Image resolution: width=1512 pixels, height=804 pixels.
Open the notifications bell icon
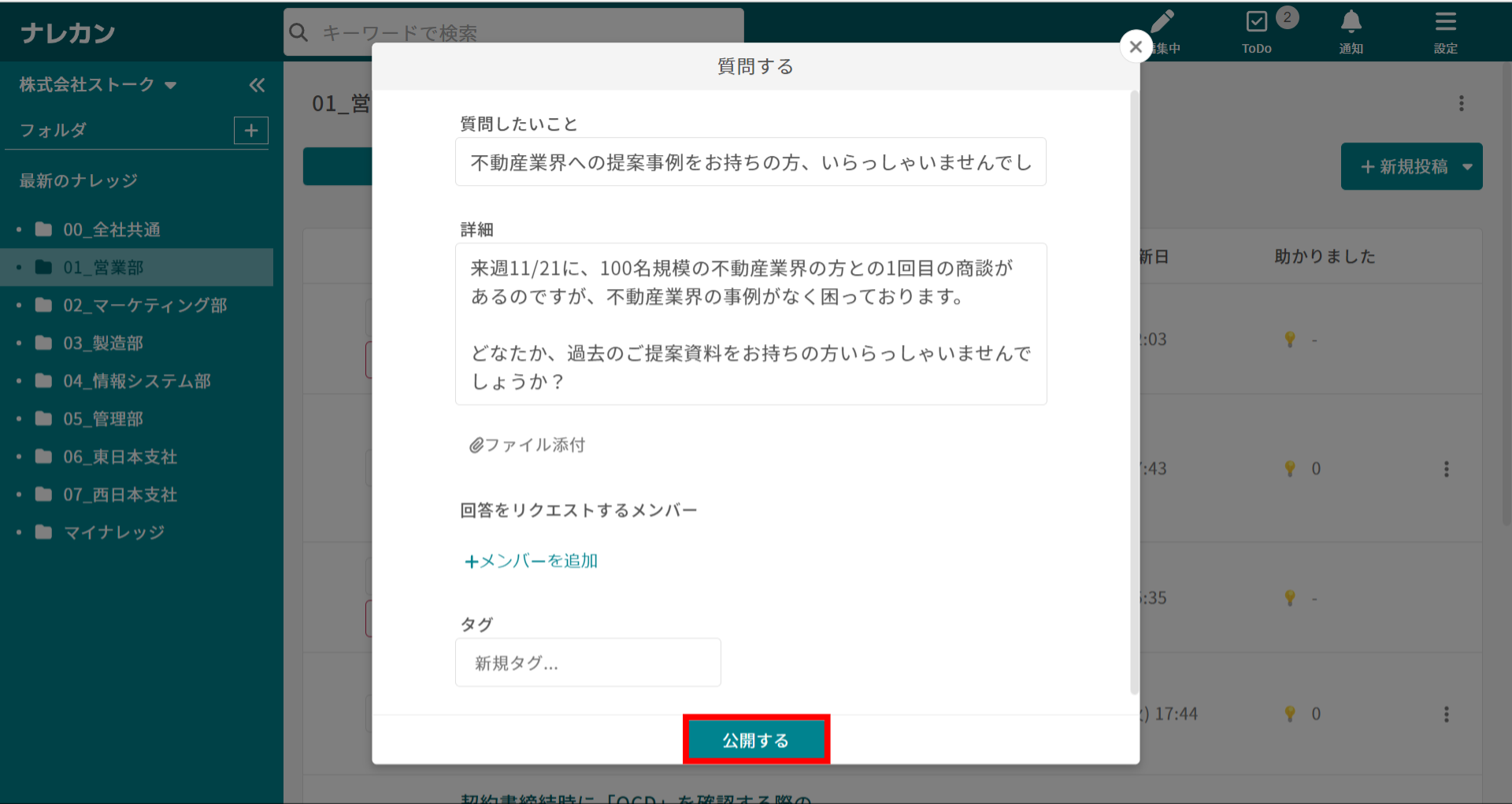[x=1351, y=22]
